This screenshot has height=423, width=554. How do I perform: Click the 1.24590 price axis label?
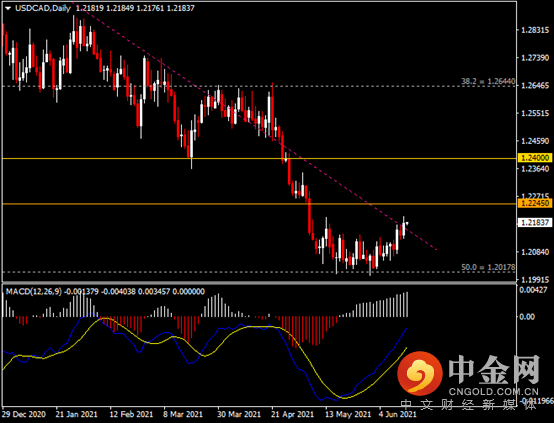point(535,141)
